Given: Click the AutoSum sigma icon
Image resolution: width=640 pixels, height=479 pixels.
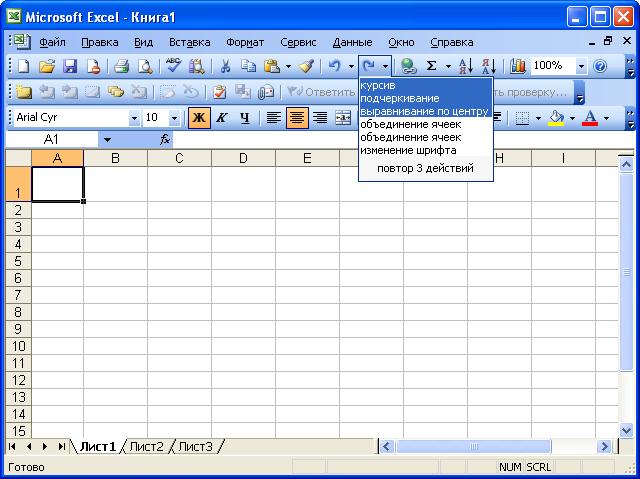Looking at the screenshot, I should 432,66.
